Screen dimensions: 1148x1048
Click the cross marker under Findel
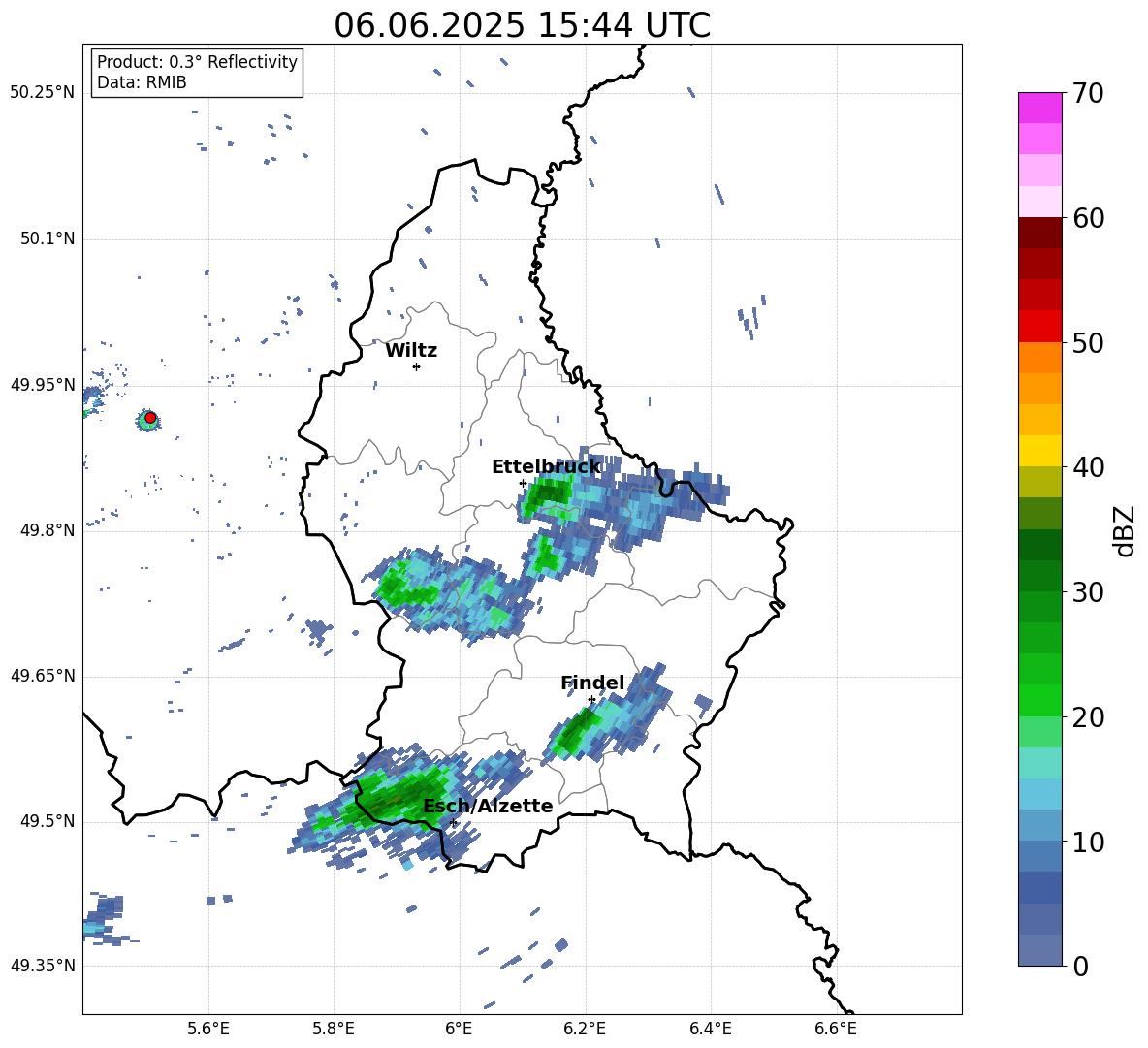(x=591, y=700)
